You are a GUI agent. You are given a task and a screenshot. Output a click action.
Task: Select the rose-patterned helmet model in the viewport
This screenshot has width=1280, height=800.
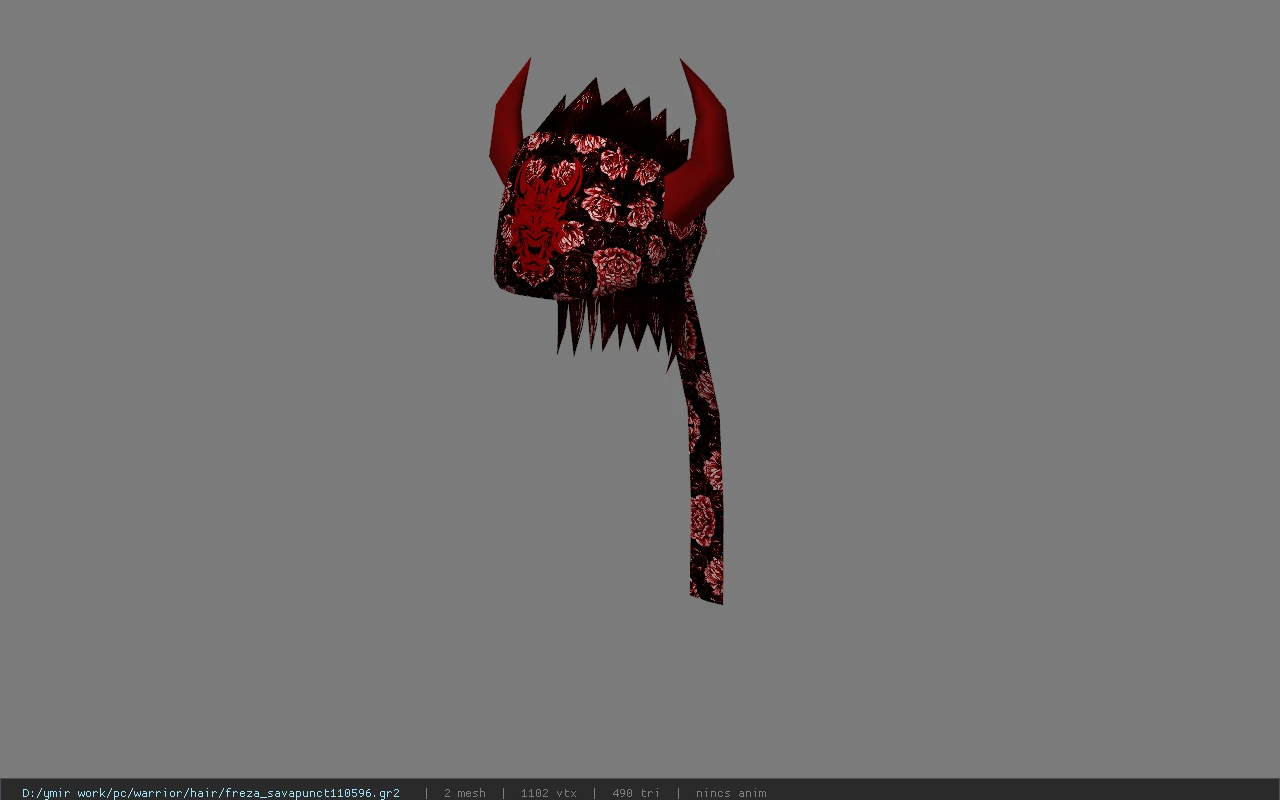coord(611,330)
